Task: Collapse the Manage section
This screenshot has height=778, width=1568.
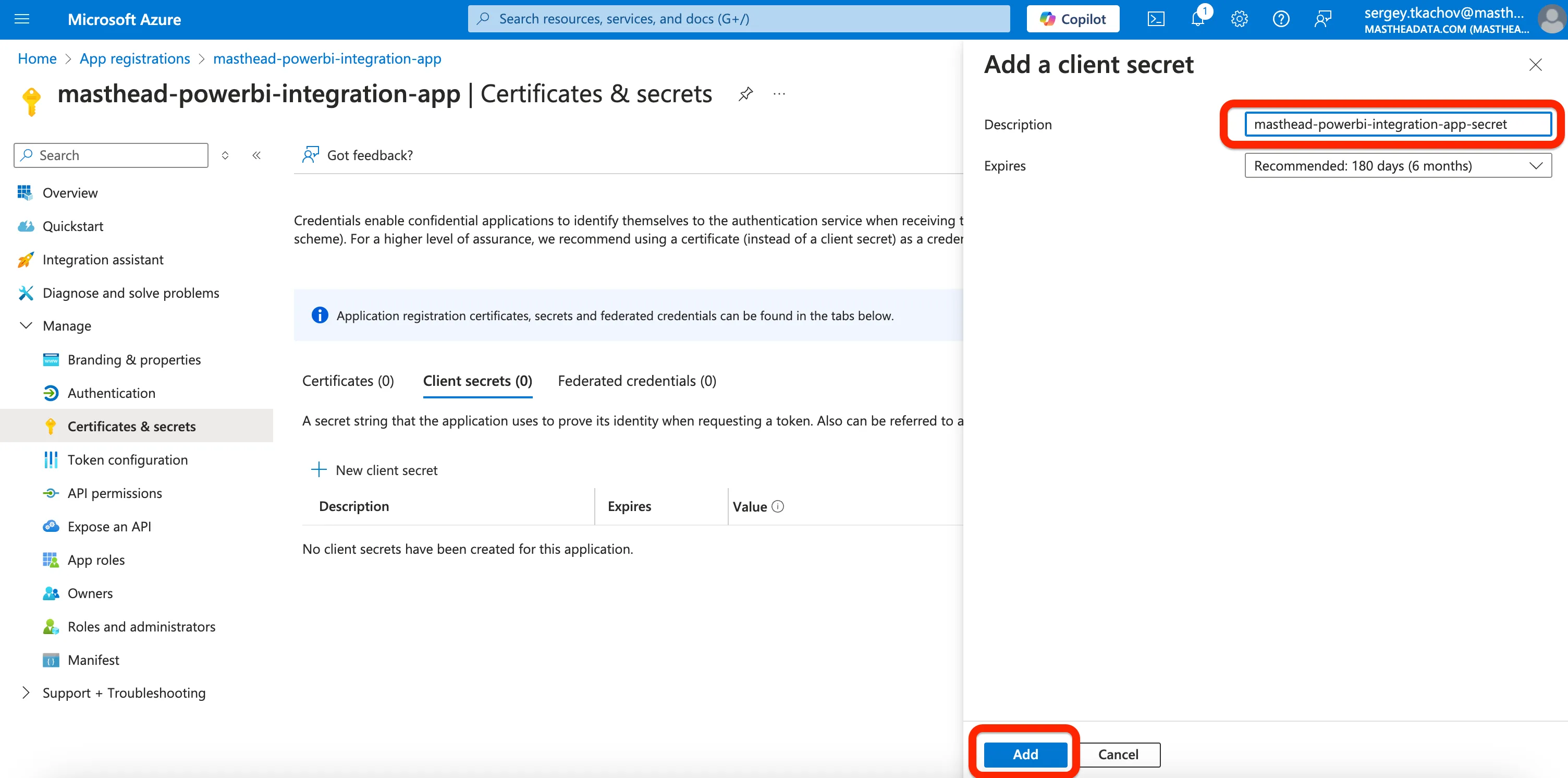Action: (x=26, y=326)
